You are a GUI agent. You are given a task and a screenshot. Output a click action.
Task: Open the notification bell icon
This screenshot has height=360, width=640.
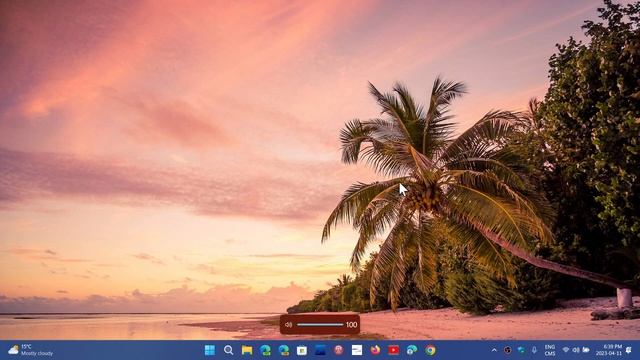click(x=629, y=350)
